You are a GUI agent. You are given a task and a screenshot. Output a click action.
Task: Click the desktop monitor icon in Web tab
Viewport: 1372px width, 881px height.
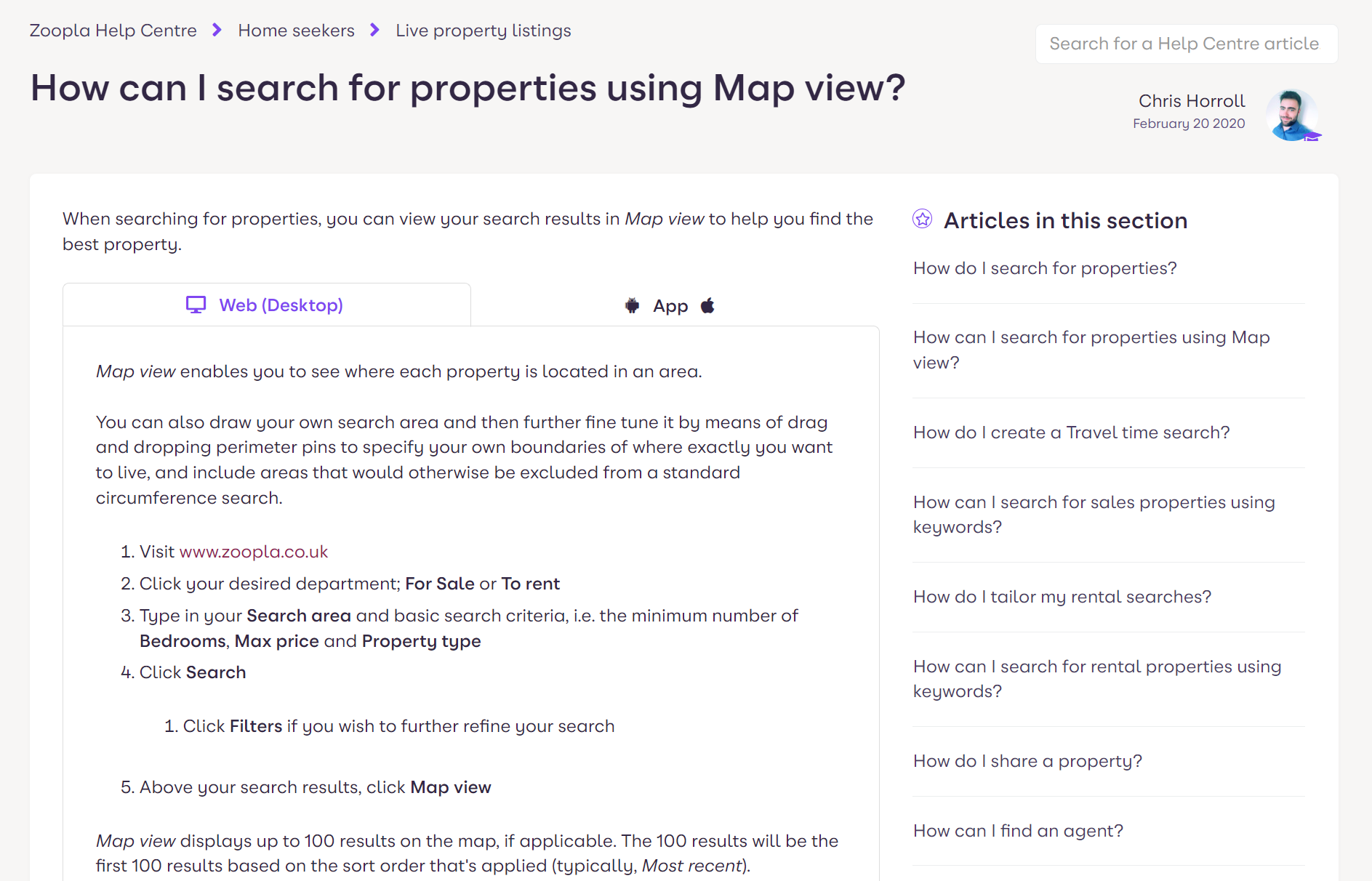(196, 305)
